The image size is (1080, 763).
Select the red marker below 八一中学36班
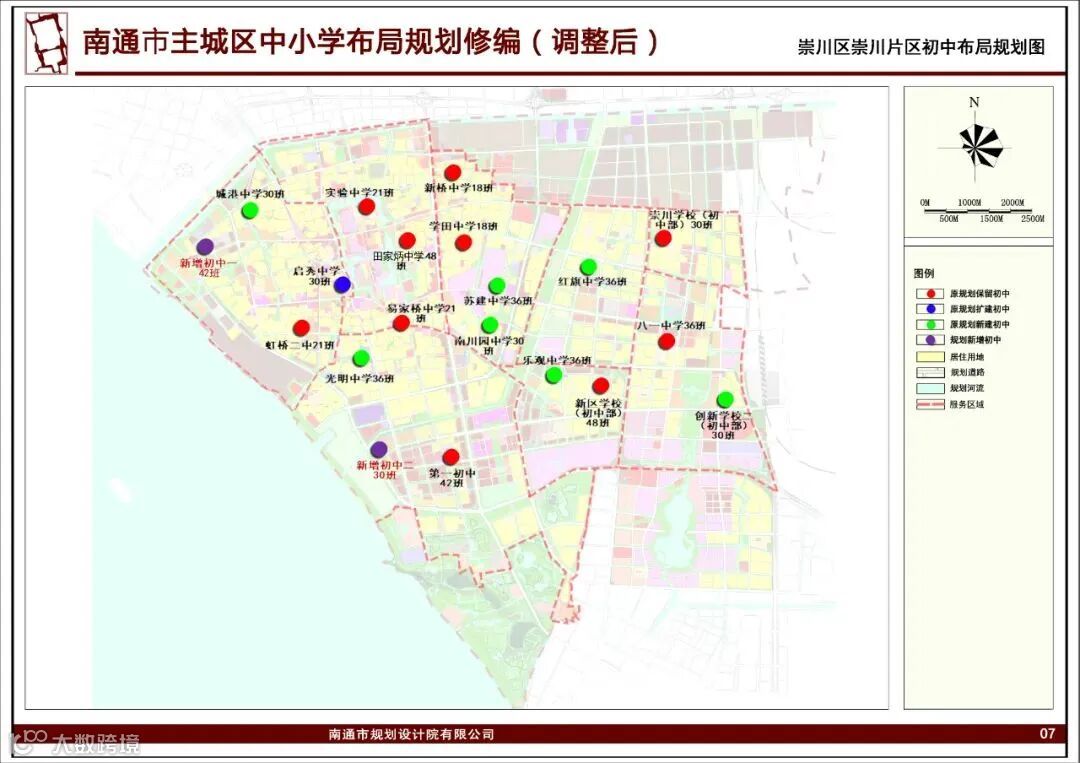click(x=666, y=341)
